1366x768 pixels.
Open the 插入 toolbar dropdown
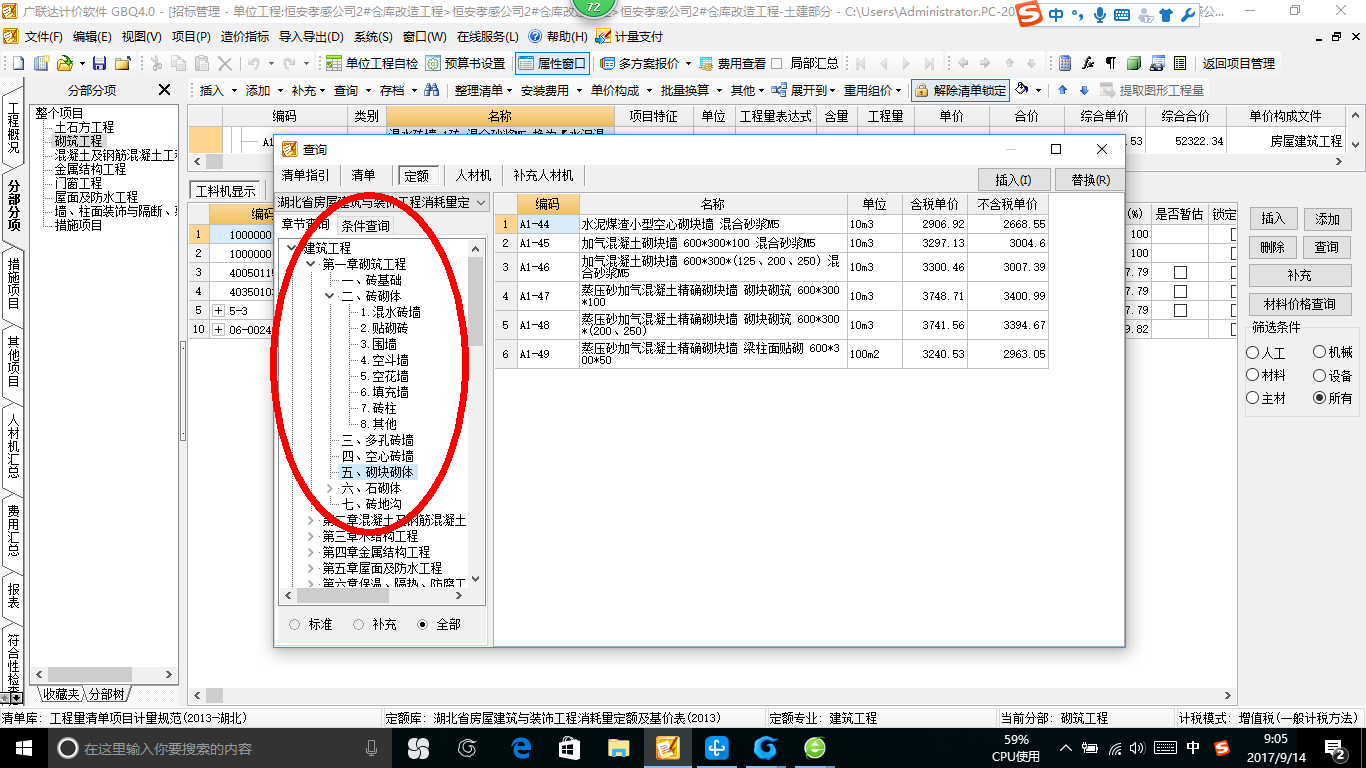(x=218, y=90)
